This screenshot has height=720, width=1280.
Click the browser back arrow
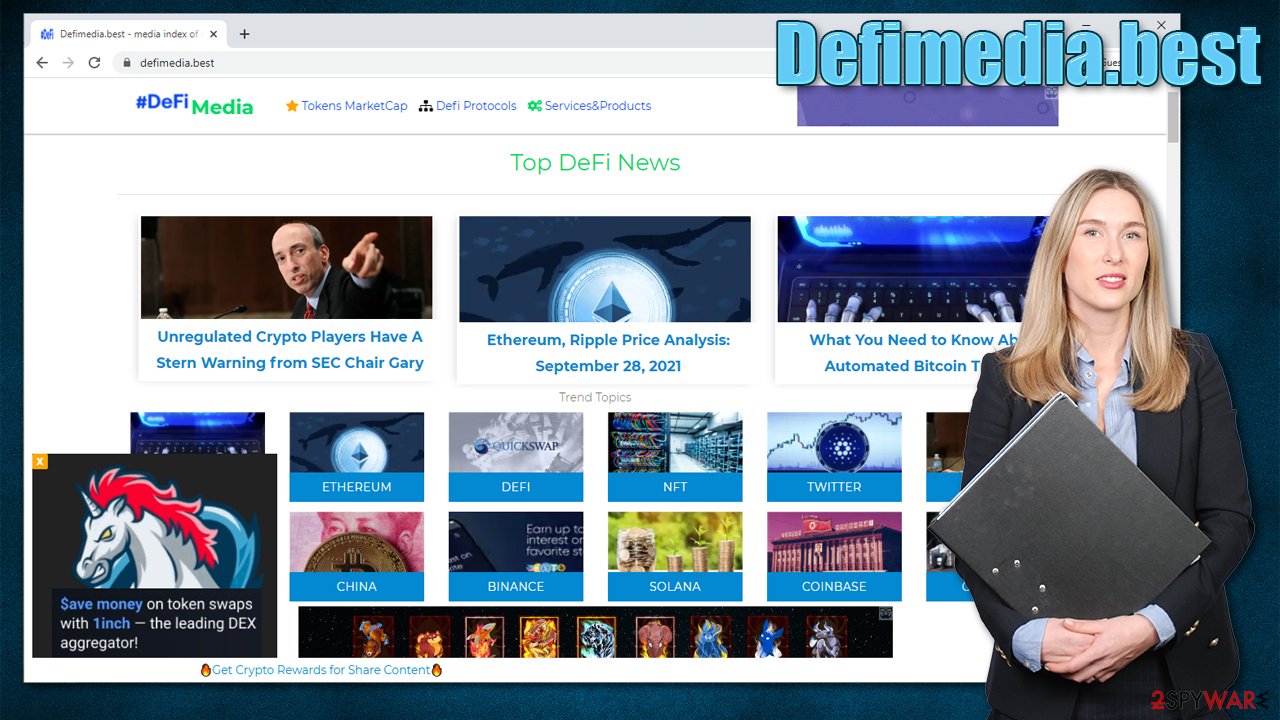coord(41,62)
